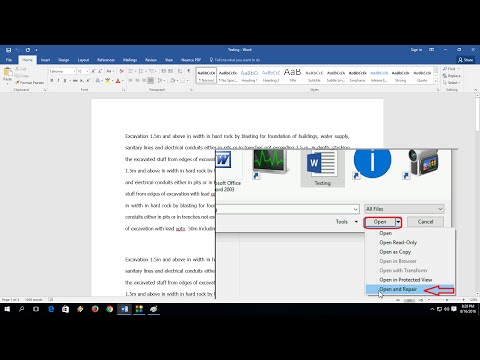Open the Select dropdown in Editing

[452, 82]
